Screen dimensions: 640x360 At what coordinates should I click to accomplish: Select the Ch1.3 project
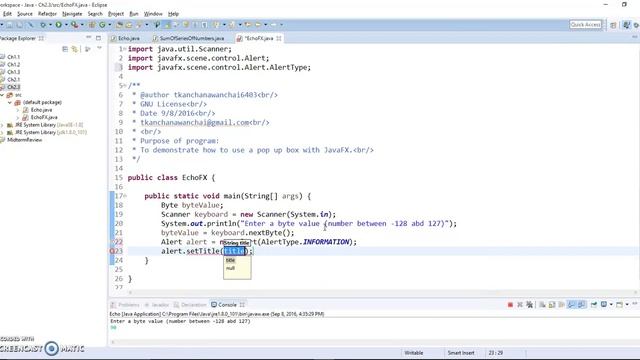point(13,72)
